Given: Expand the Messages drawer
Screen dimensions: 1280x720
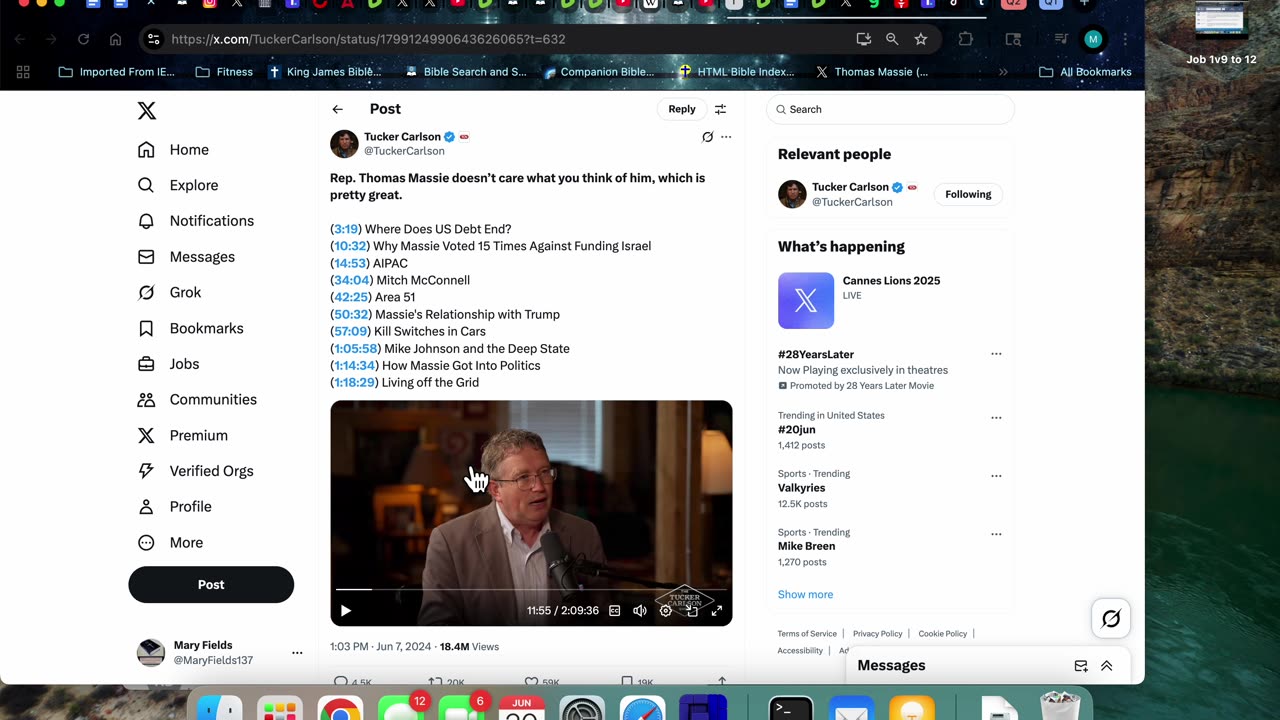Looking at the screenshot, I should pos(1107,666).
